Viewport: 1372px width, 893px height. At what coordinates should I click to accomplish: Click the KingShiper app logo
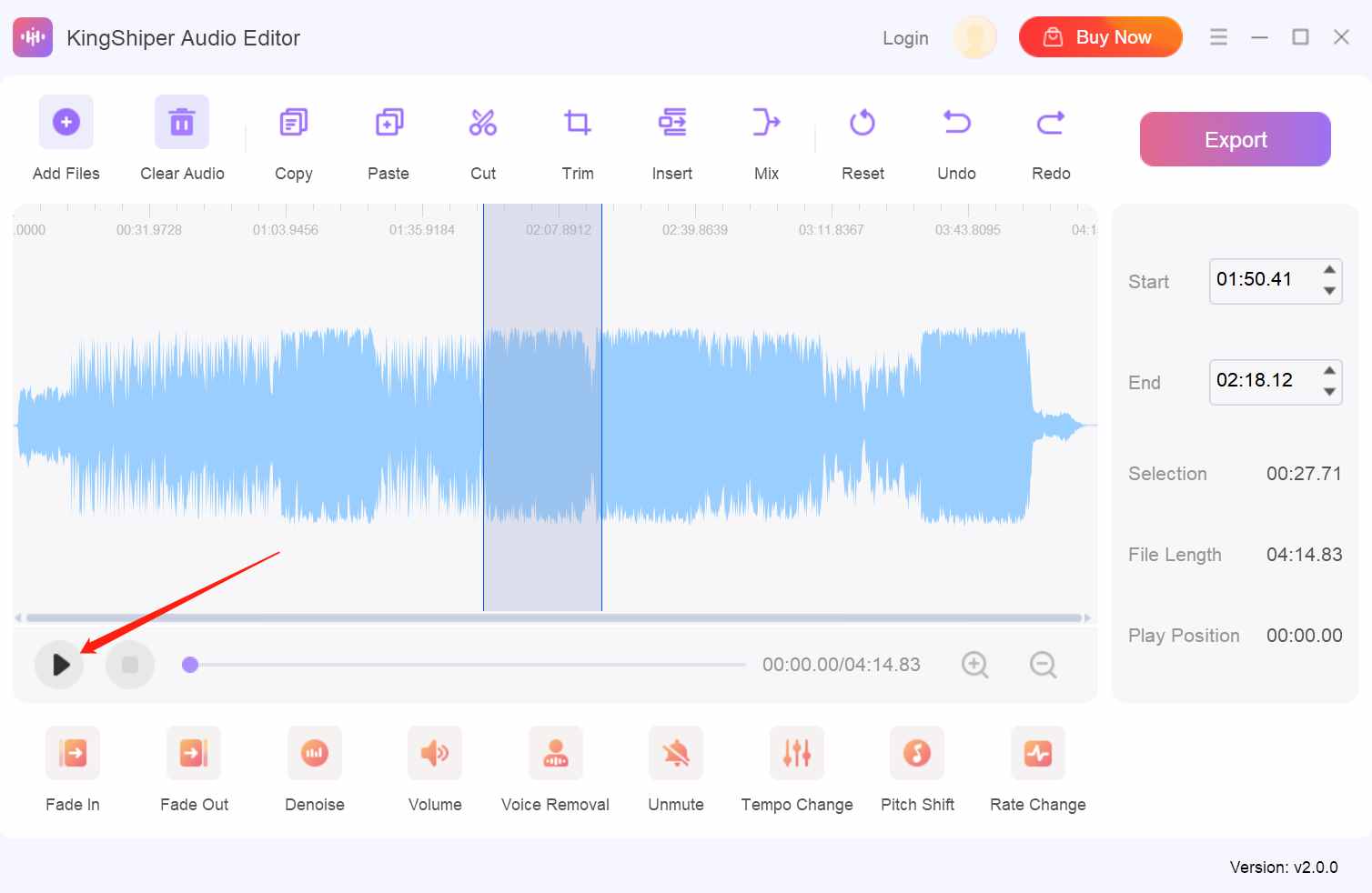(33, 37)
